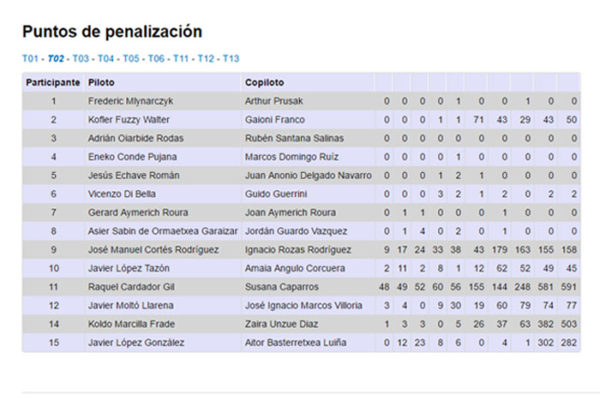Click copilot Guido Guerrini's name
Screen dimensions: 600x400
(273, 194)
